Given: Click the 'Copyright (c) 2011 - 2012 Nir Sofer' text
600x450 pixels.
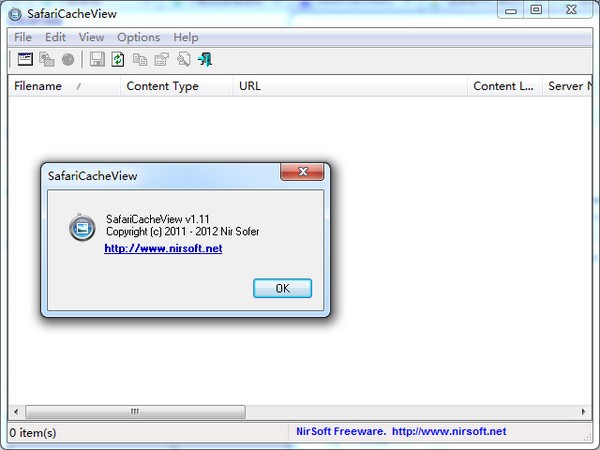Looking at the screenshot, I should tap(183, 232).
